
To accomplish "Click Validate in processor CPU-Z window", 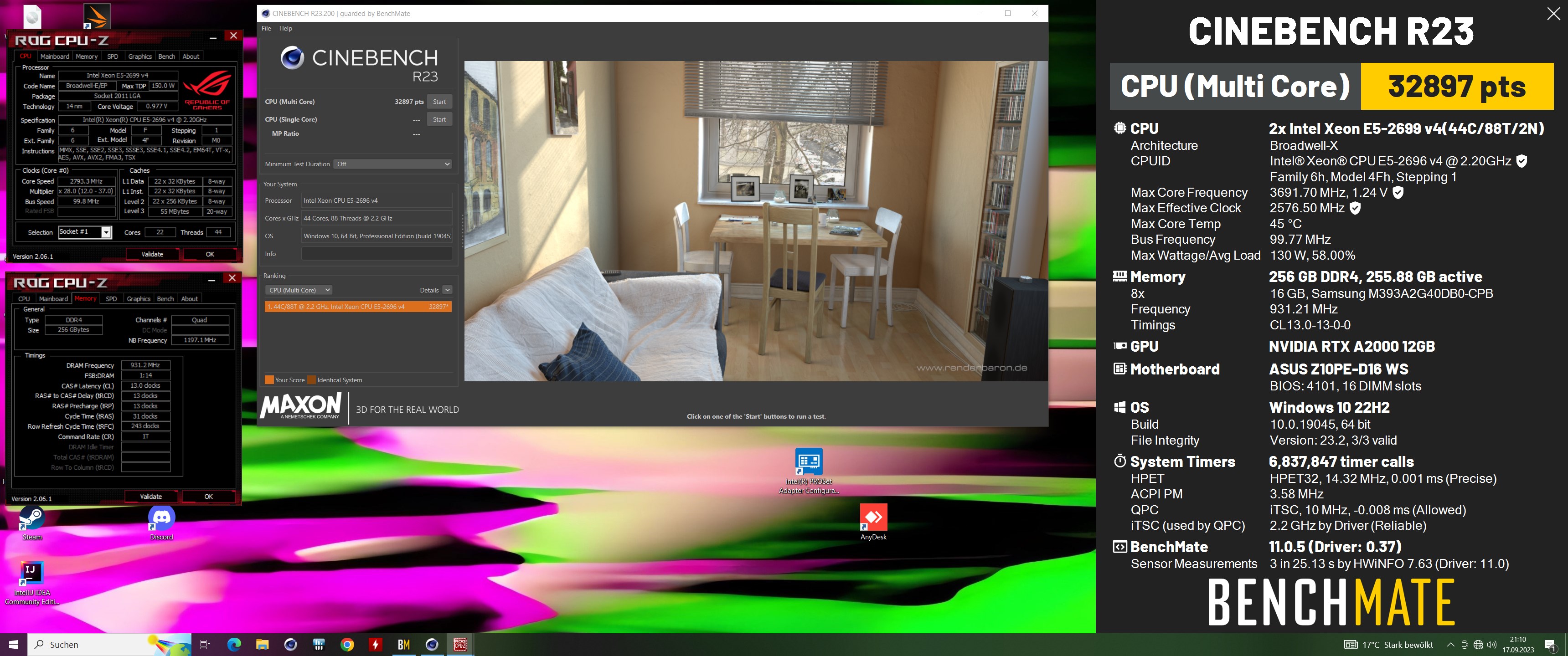I will tap(152, 254).
